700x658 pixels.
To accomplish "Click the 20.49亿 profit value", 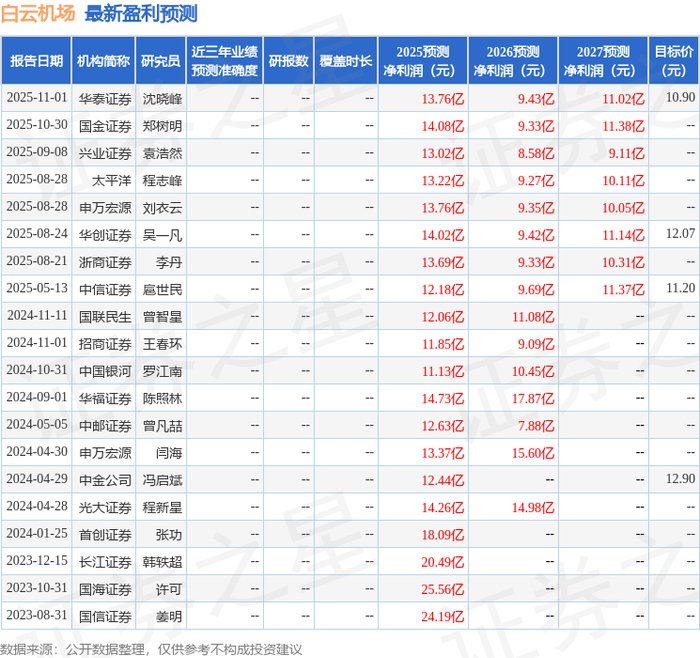I will coord(443,562).
